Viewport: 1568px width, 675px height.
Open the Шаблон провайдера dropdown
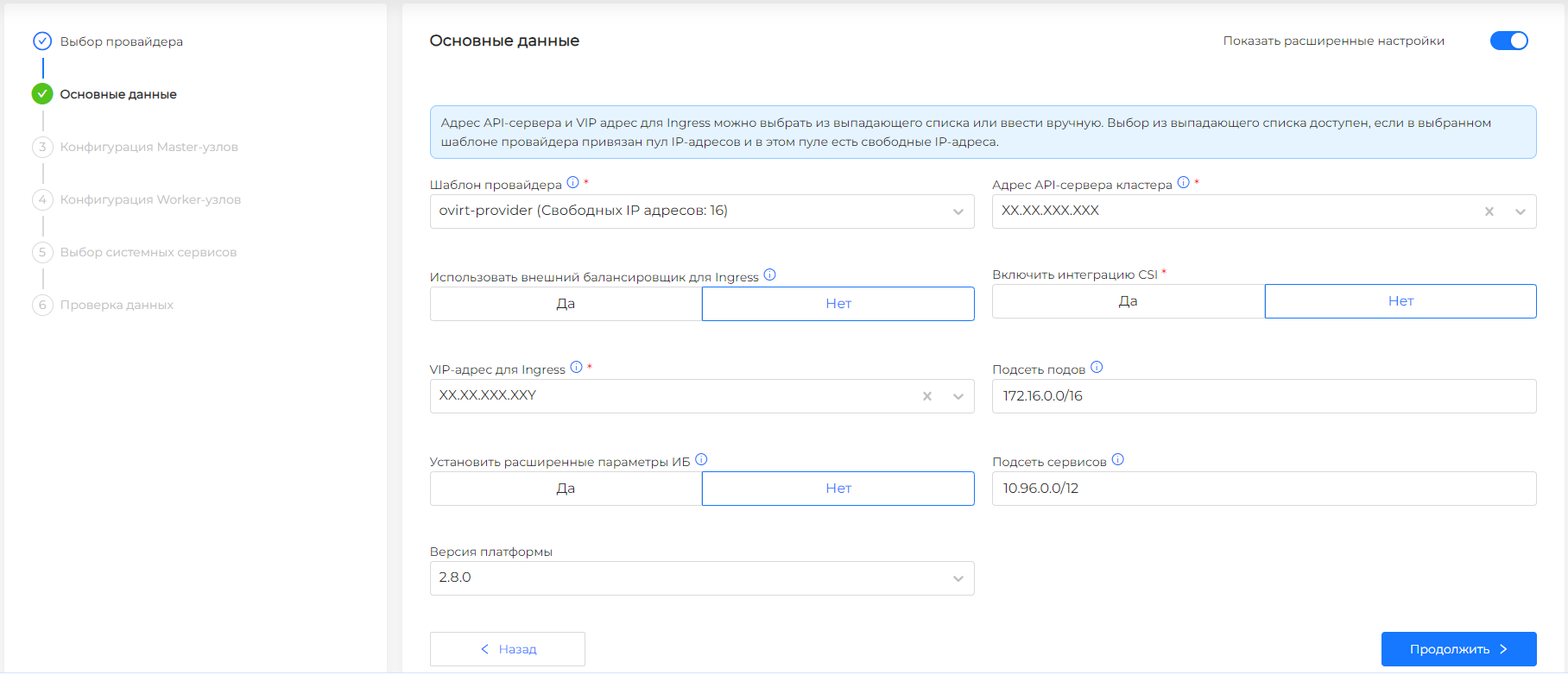pyautogui.click(x=958, y=211)
